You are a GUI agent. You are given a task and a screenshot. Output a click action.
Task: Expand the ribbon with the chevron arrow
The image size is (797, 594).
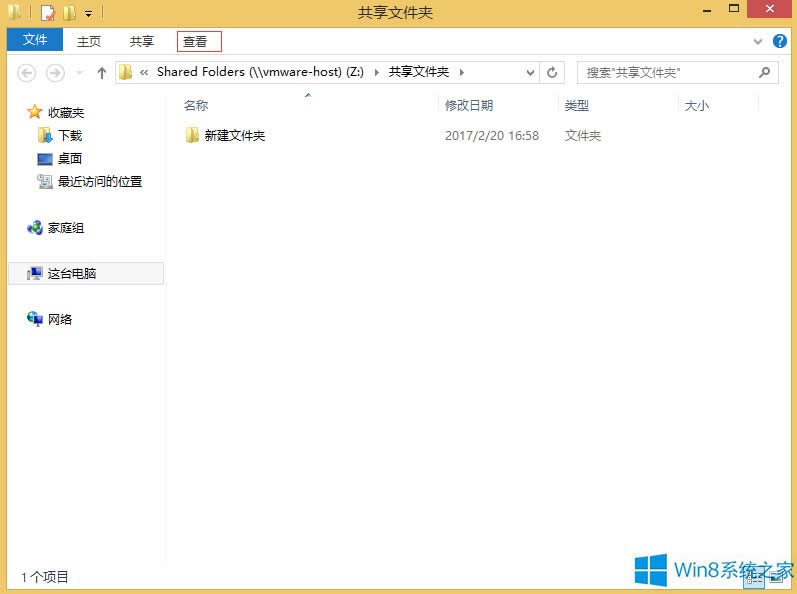click(758, 42)
